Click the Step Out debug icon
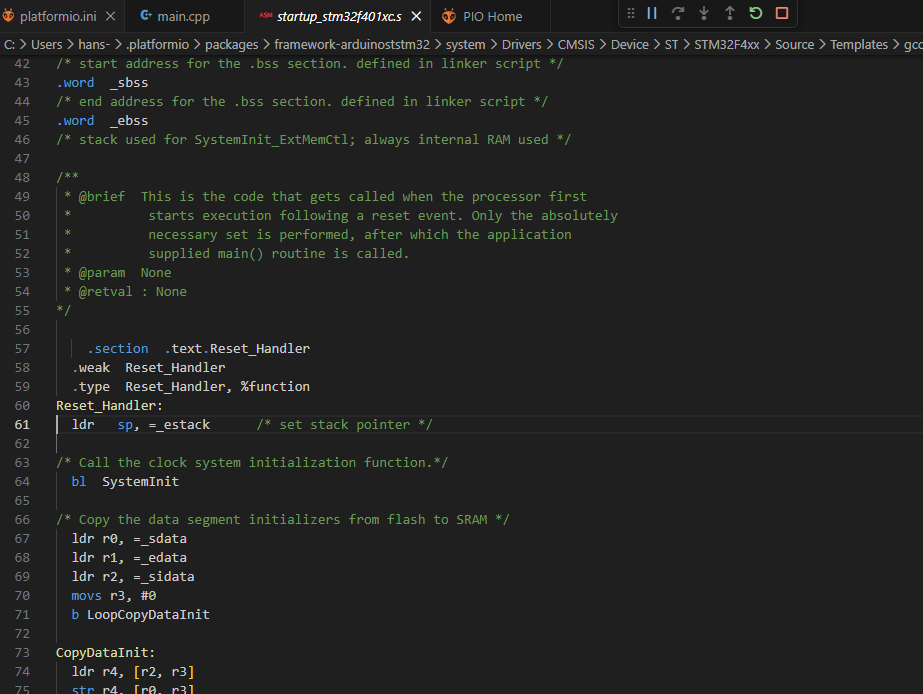Viewport: 923px width, 694px height. [x=730, y=13]
